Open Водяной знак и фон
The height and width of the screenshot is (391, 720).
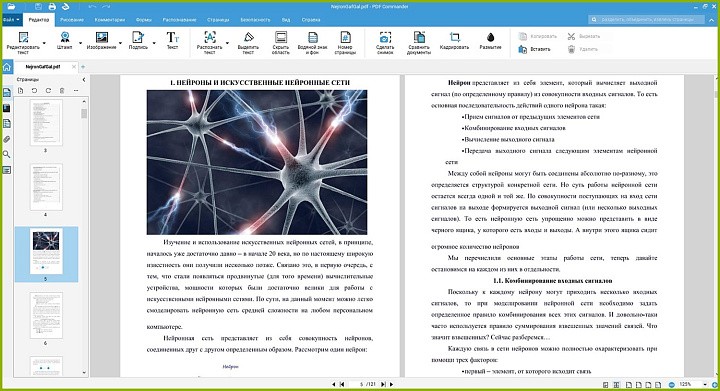313,43
